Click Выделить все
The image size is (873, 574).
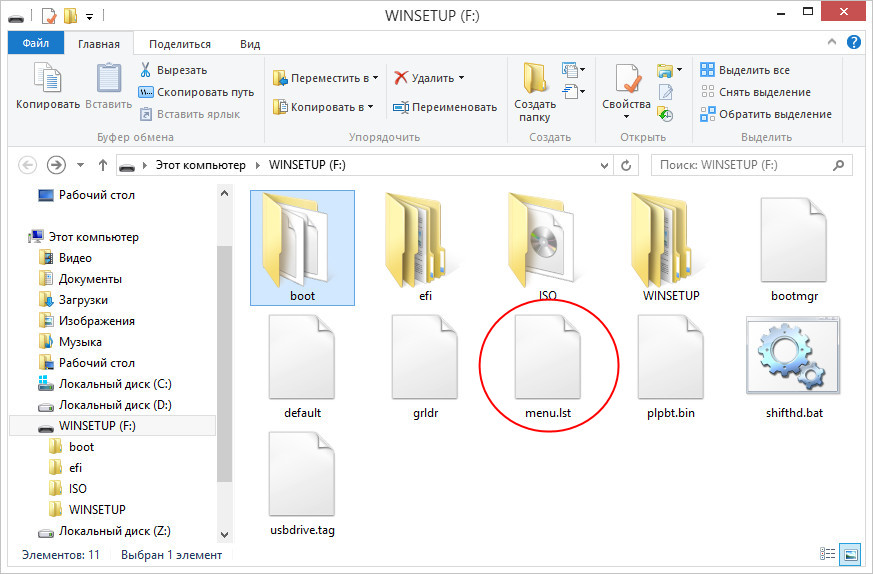click(745, 70)
